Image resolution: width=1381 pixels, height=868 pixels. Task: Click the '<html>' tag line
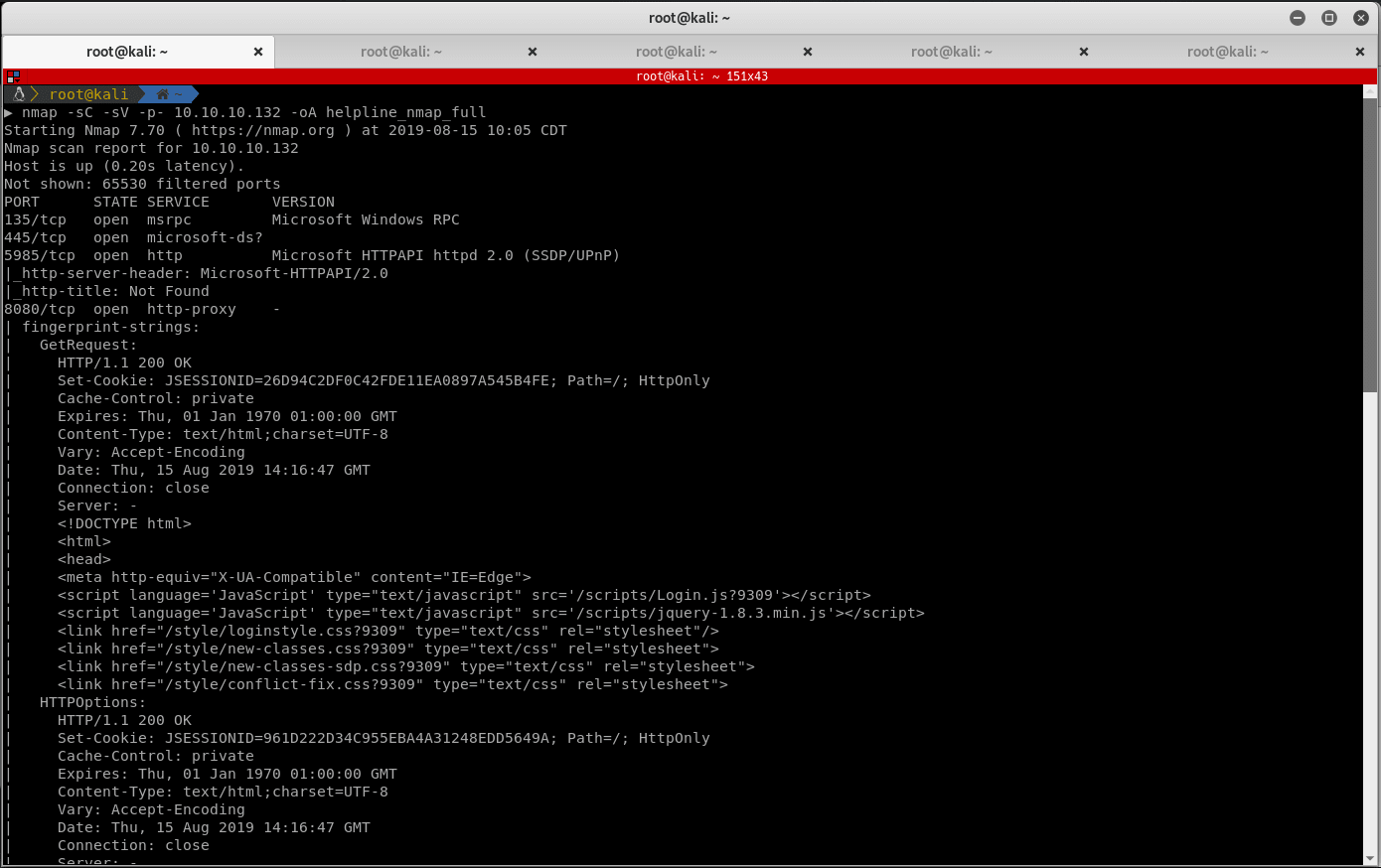pos(84,541)
